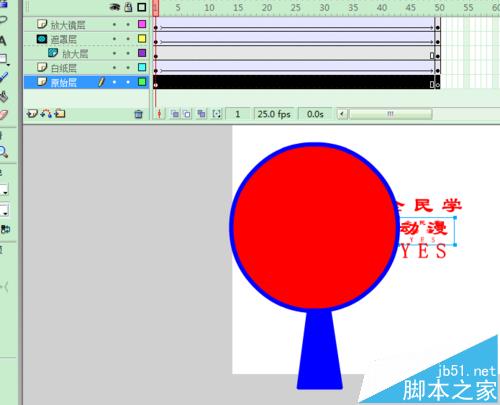Screen dimensions: 500x405
Task: Click green outline swatch of 原始层
Action: [142, 82]
